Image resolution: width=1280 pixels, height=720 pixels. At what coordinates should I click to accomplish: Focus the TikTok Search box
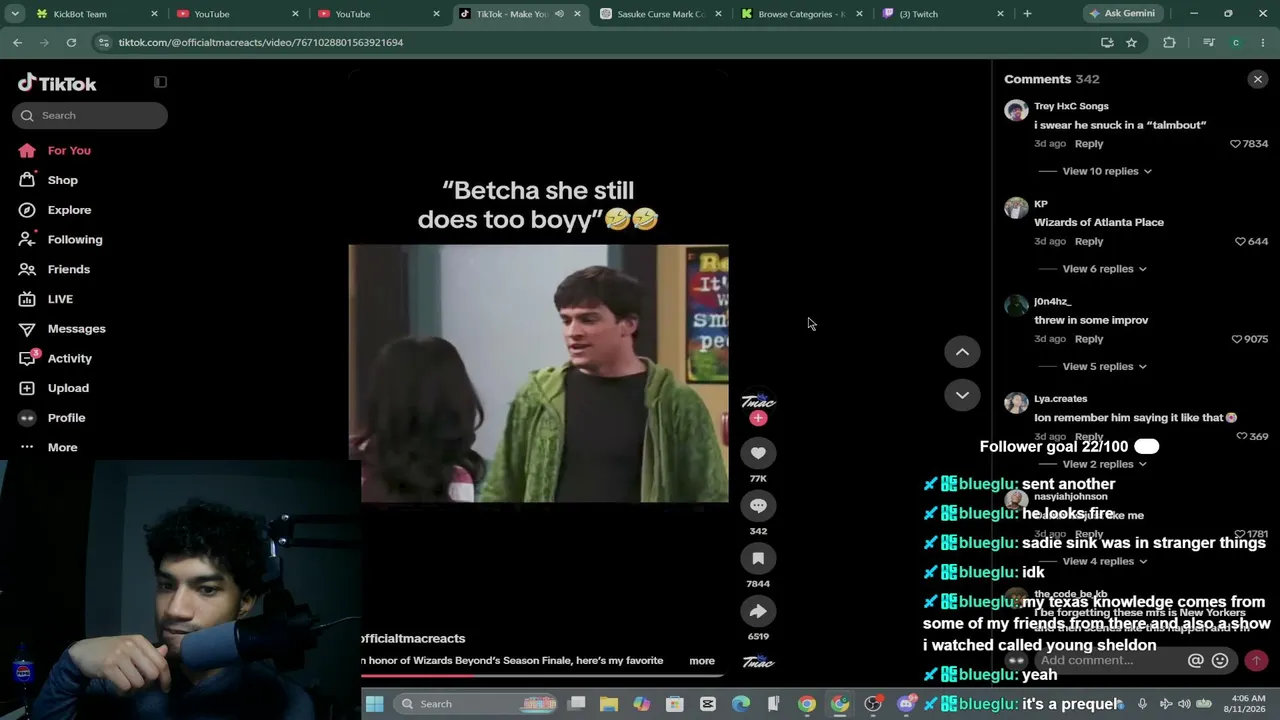[90, 115]
